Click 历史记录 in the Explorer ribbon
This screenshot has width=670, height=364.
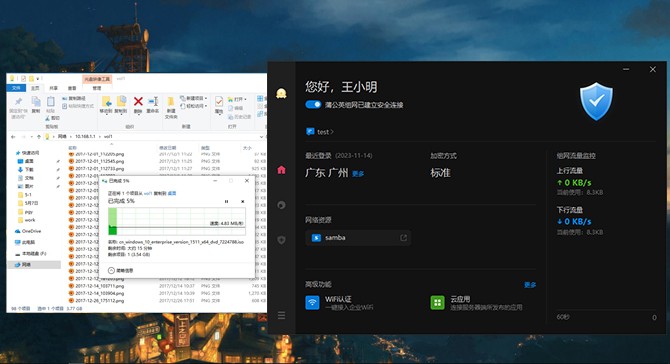click(x=239, y=117)
